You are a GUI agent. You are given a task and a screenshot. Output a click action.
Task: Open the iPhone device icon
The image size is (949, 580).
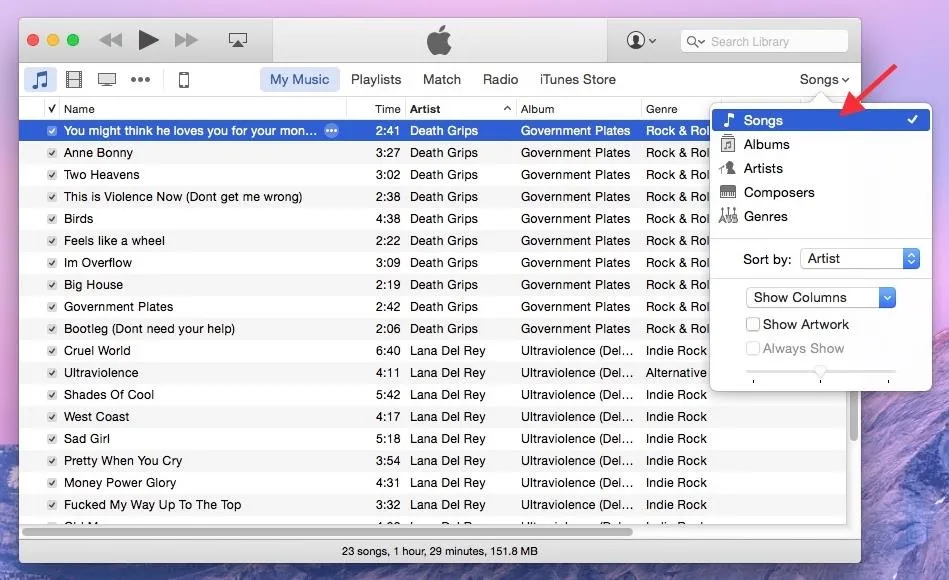click(184, 79)
